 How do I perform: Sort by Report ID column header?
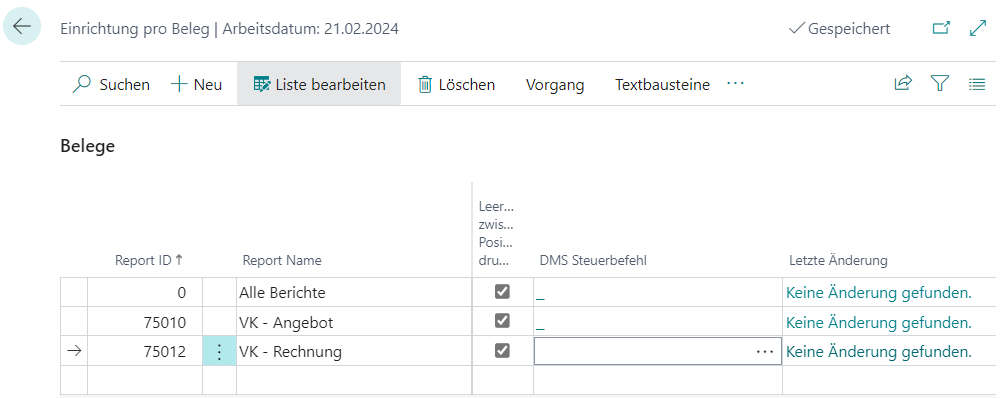click(149, 260)
